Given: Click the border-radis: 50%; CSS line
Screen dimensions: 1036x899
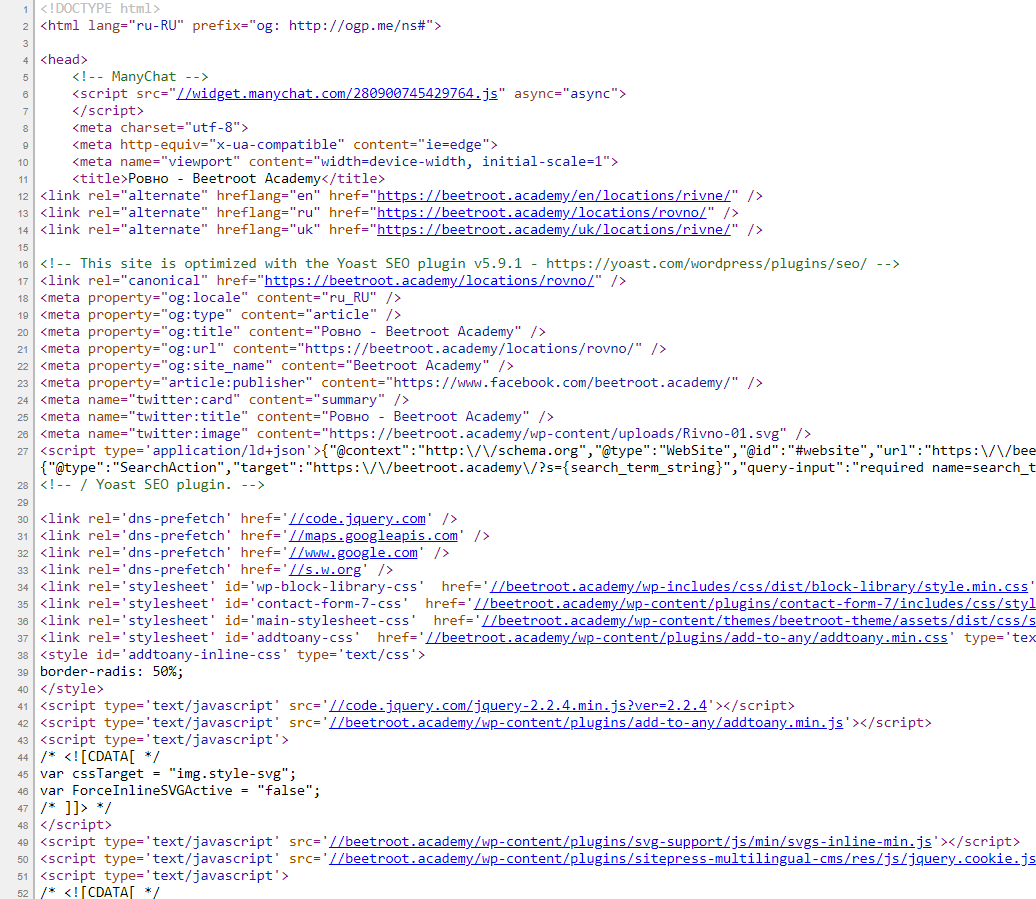Looking at the screenshot, I should tap(112, 672).
